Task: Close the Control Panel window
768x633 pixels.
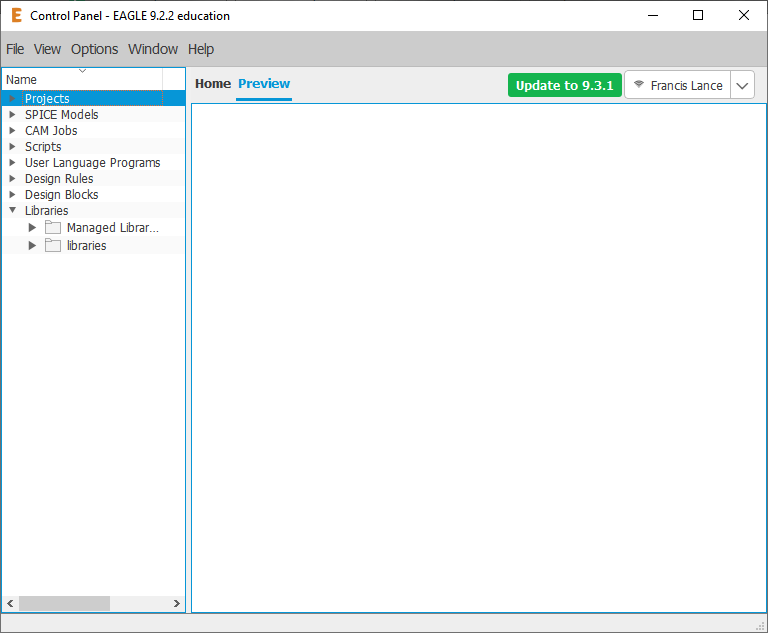Action: 744,15
